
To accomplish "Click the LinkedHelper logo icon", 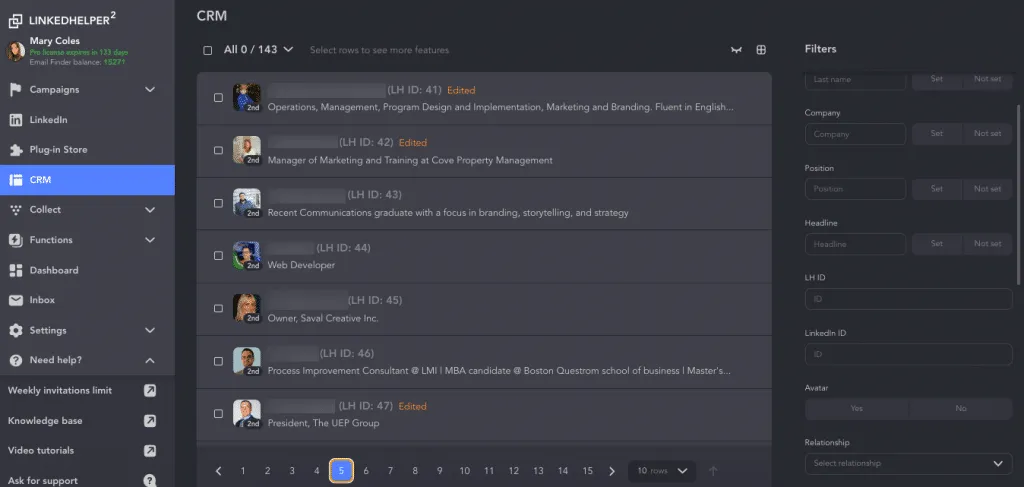I will pos(15,21).
